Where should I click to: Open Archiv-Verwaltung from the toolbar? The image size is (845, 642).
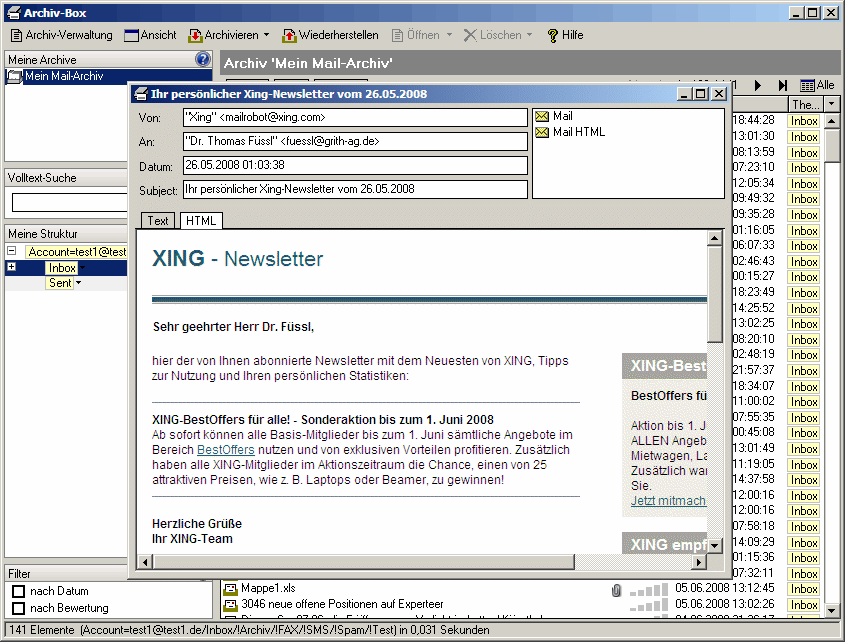point(60,35)
